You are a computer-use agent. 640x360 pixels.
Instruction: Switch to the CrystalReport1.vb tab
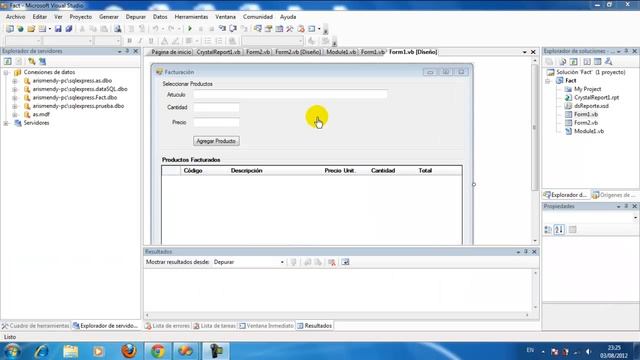pyautogui.click(x=218, y=52)
